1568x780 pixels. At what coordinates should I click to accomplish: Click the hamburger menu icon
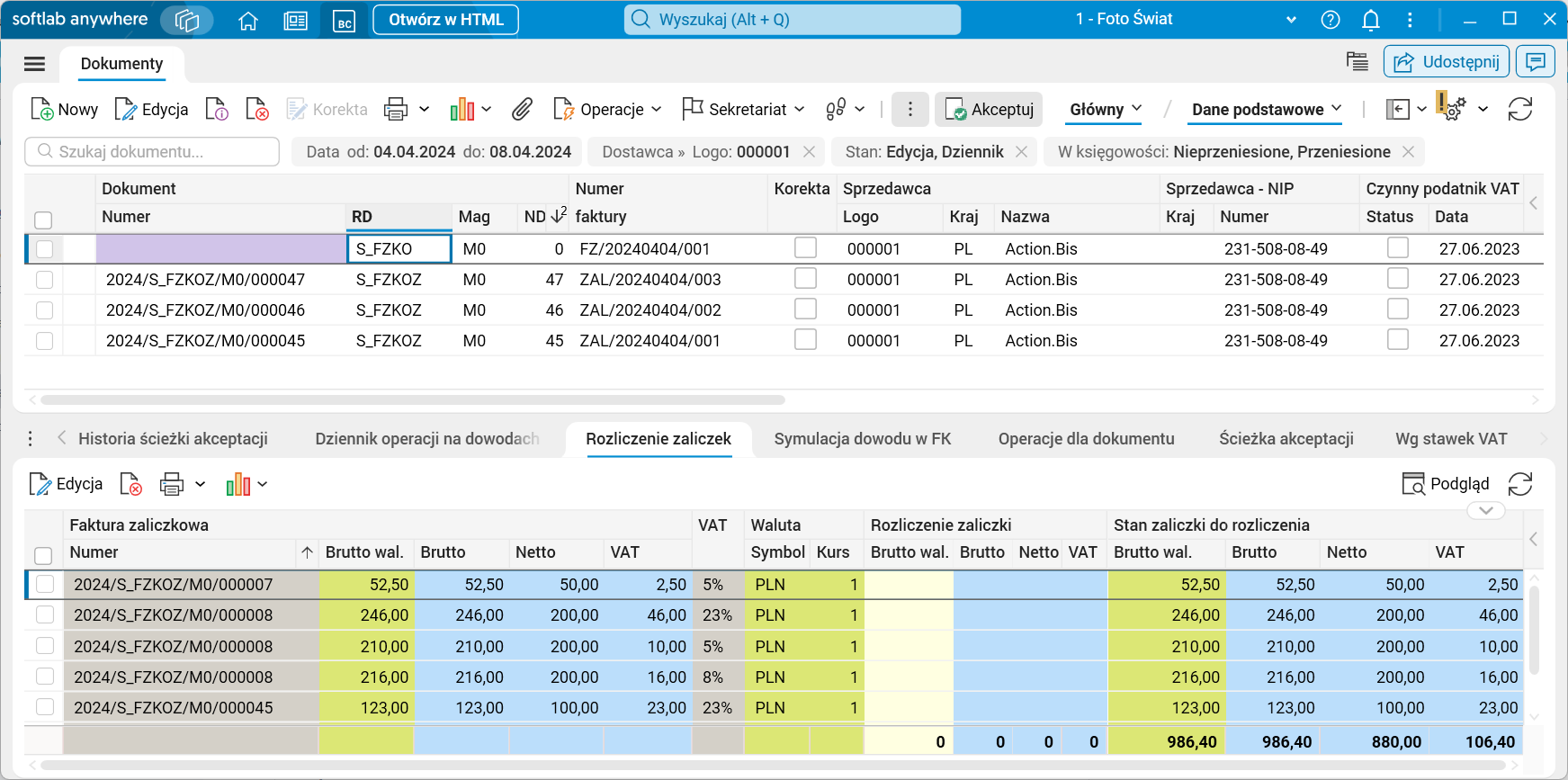[34, 64]
